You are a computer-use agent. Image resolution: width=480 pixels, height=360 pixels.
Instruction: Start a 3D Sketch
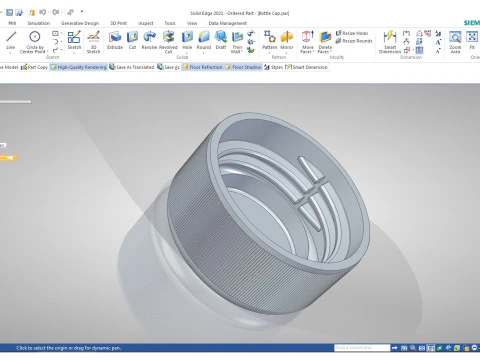(93, 42)
